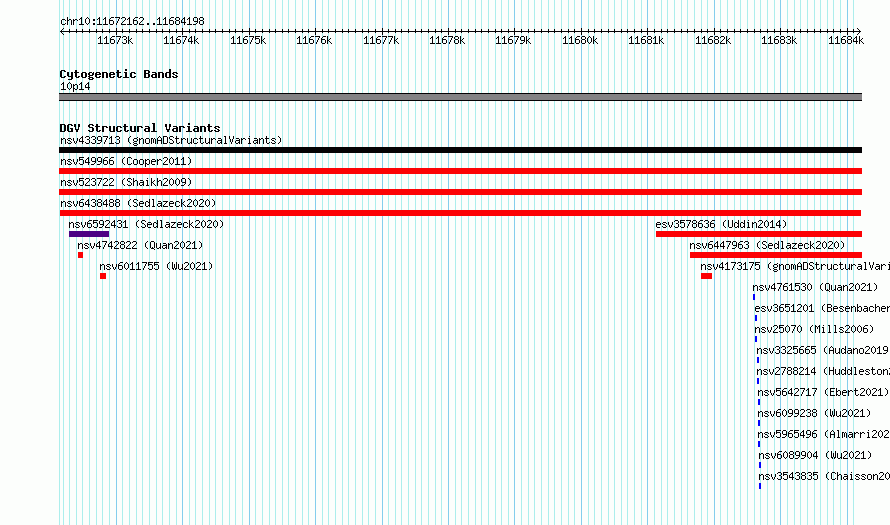Click the 11684k ruler tick label
The width and height of the screenshot is (890, 525).
(x=846, y=40)
